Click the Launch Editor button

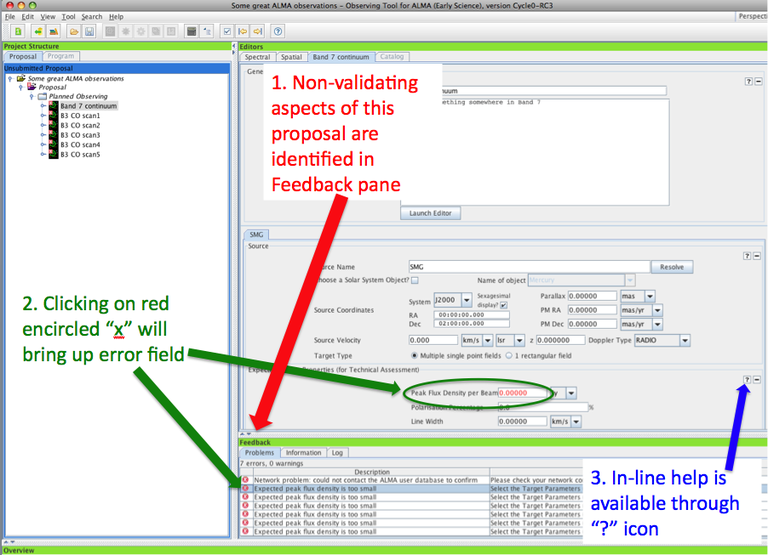(x=431, y=213)
